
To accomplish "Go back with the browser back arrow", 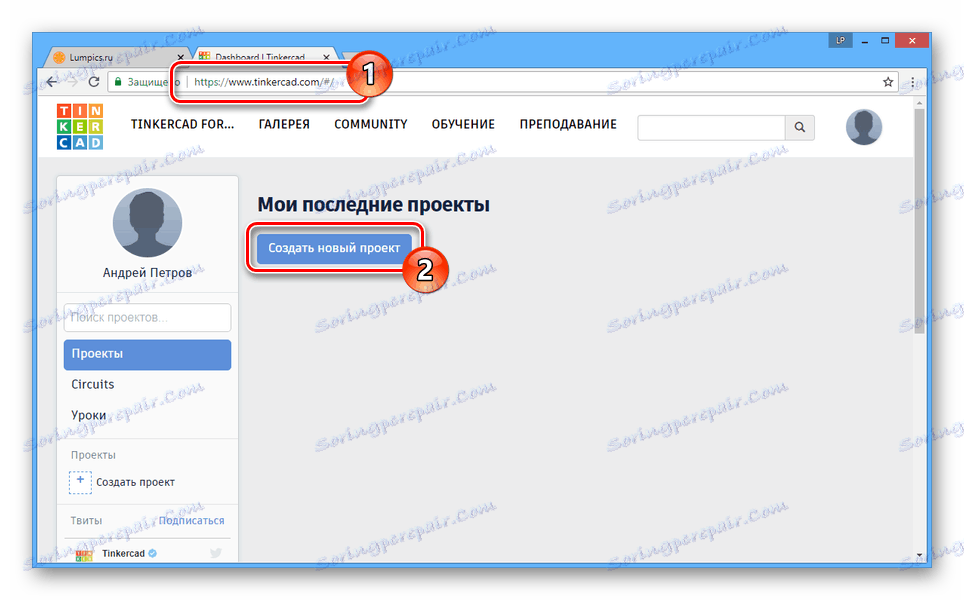I will [x=52, y=82].
